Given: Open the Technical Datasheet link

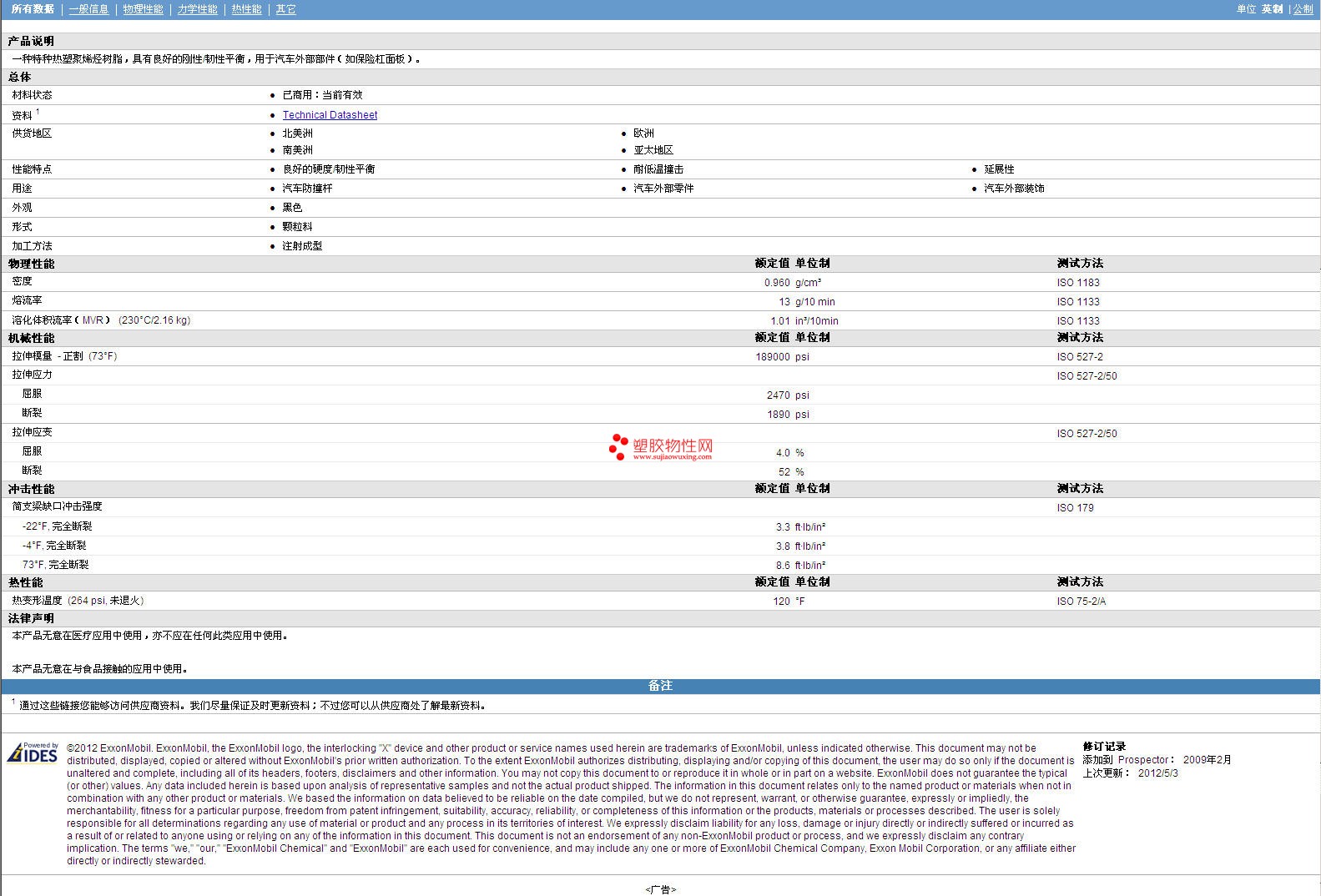Looking at the screenshot, I should pyautogui.click(x=330, y=115).
